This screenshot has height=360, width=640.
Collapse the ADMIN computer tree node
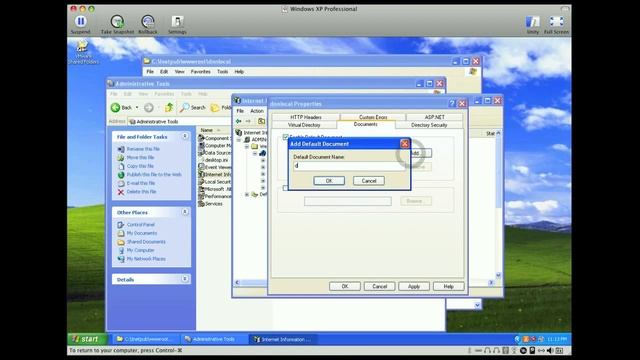point(239,140)
